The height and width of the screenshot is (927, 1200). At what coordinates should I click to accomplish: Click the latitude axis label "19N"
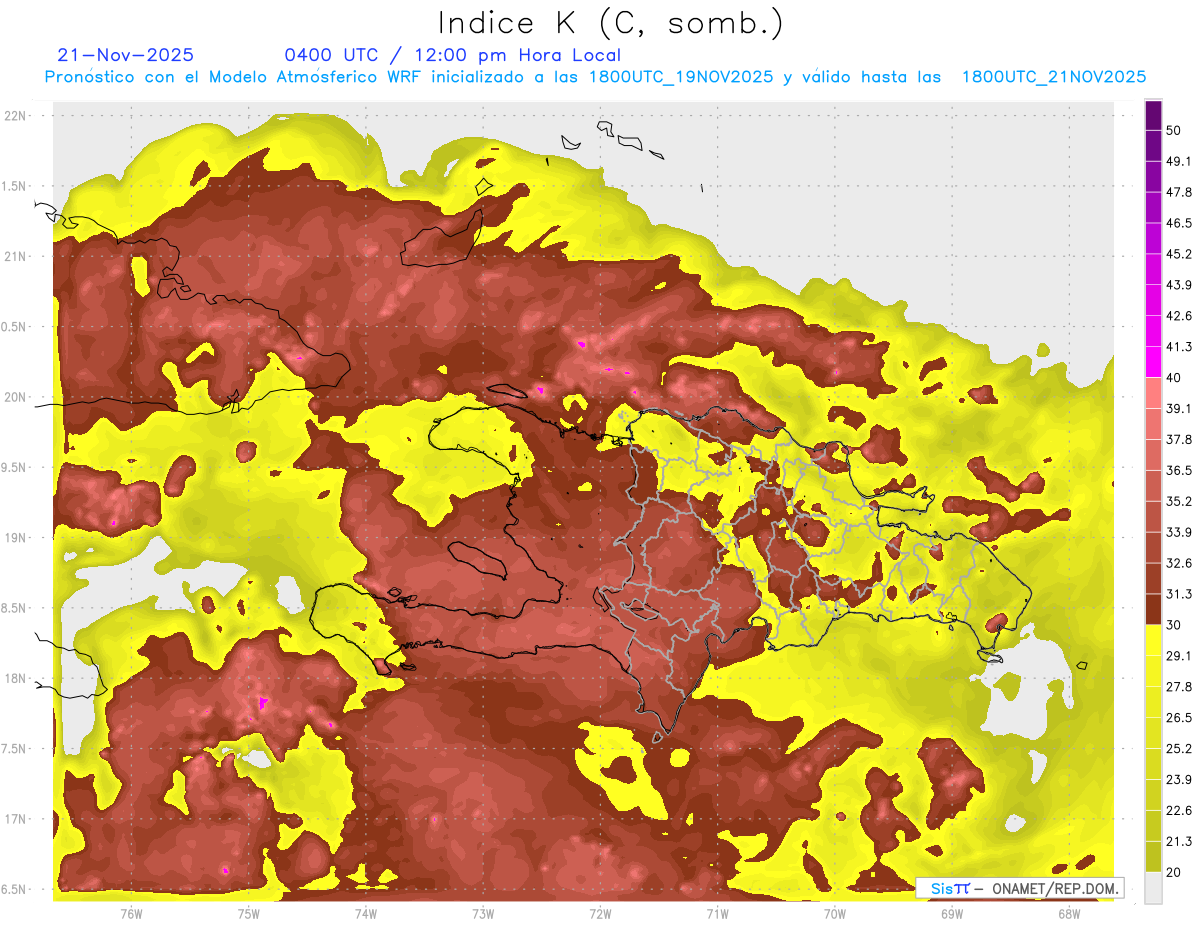click(x=15, y=537)
